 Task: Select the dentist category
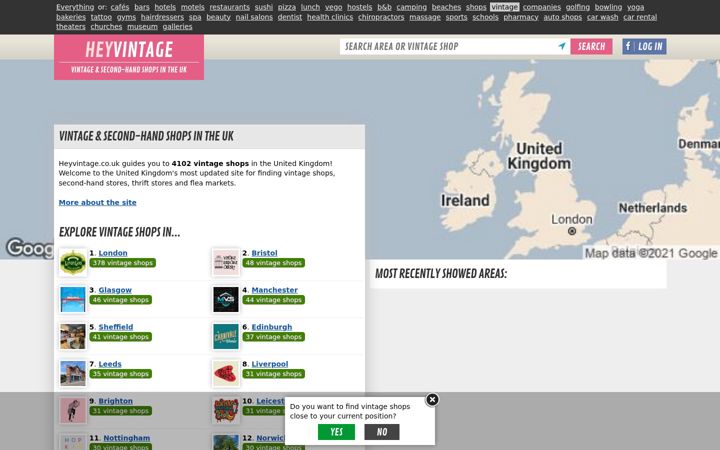click(290, 17)
